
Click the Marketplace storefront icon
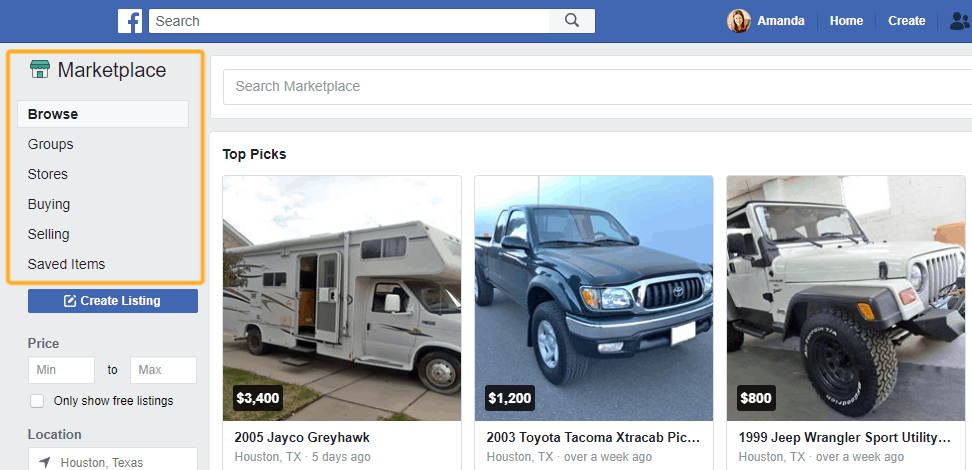(40, 69)
